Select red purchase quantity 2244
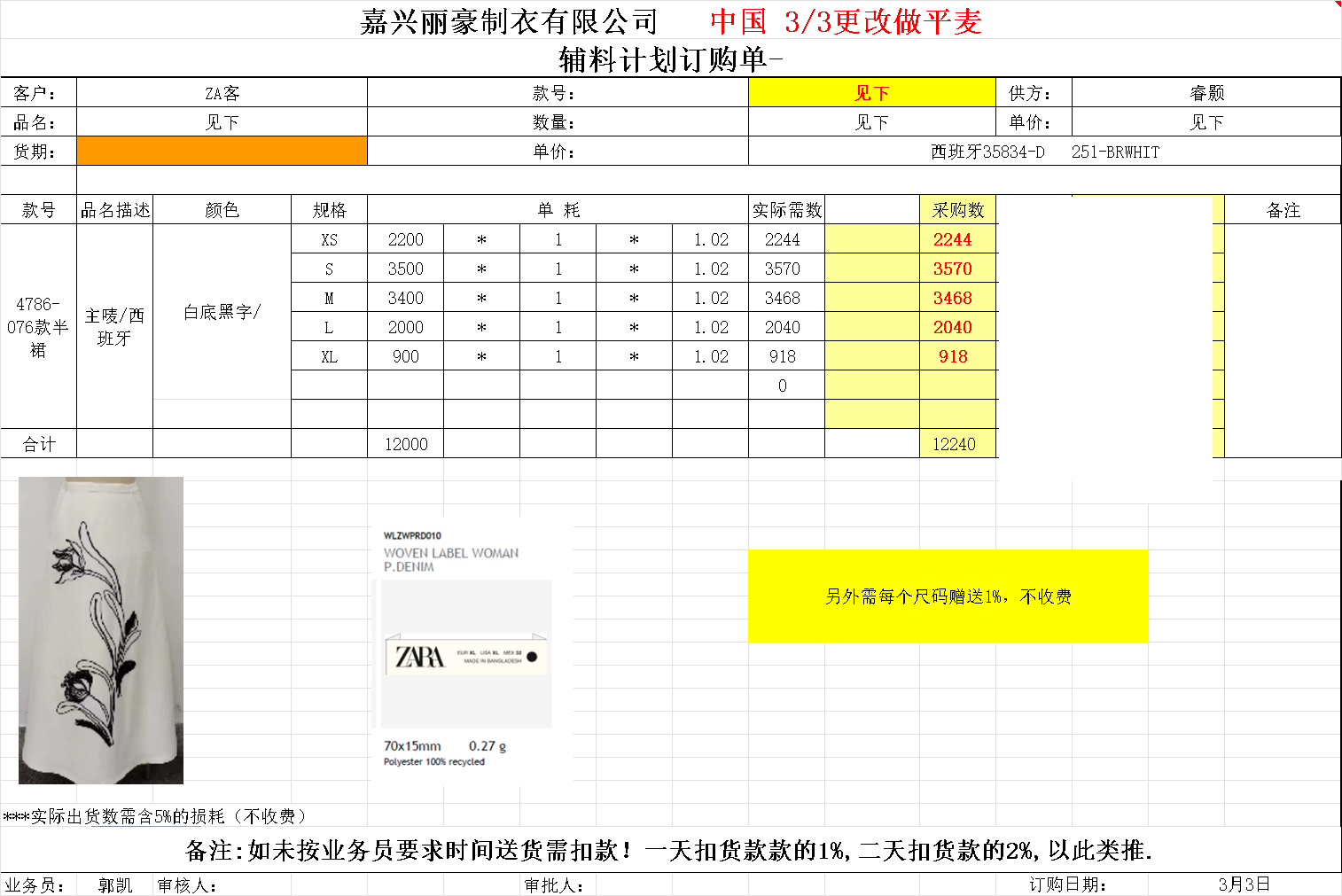The width and height of the screenshot is (1342, 896). [x=952, y=239]
